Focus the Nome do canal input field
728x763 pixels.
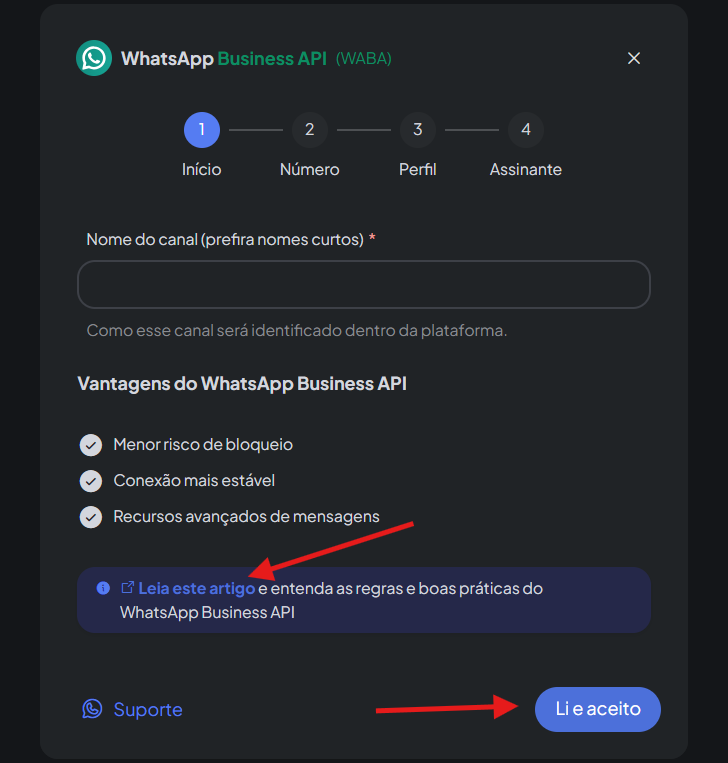[x=364, y=285]
